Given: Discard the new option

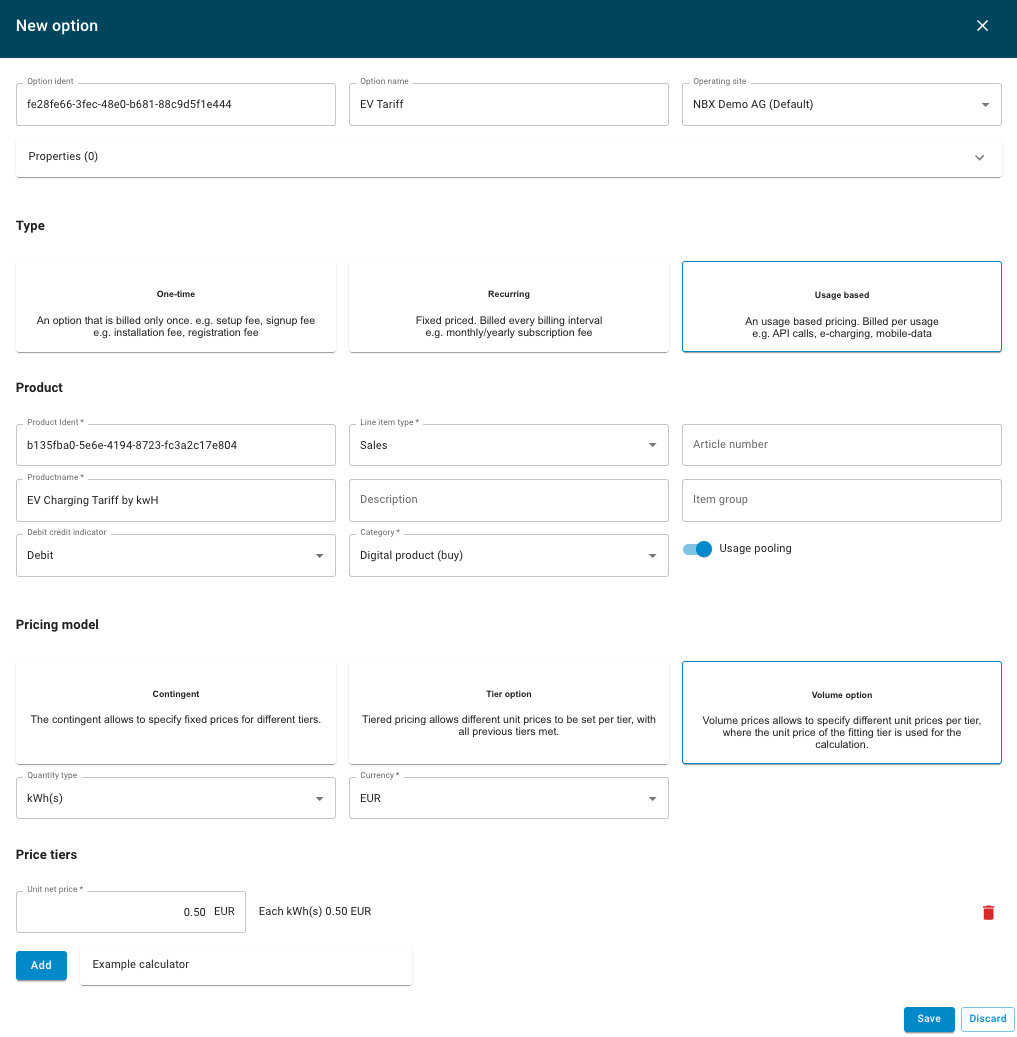Looking at the screenshot, I should point(987,1019).
